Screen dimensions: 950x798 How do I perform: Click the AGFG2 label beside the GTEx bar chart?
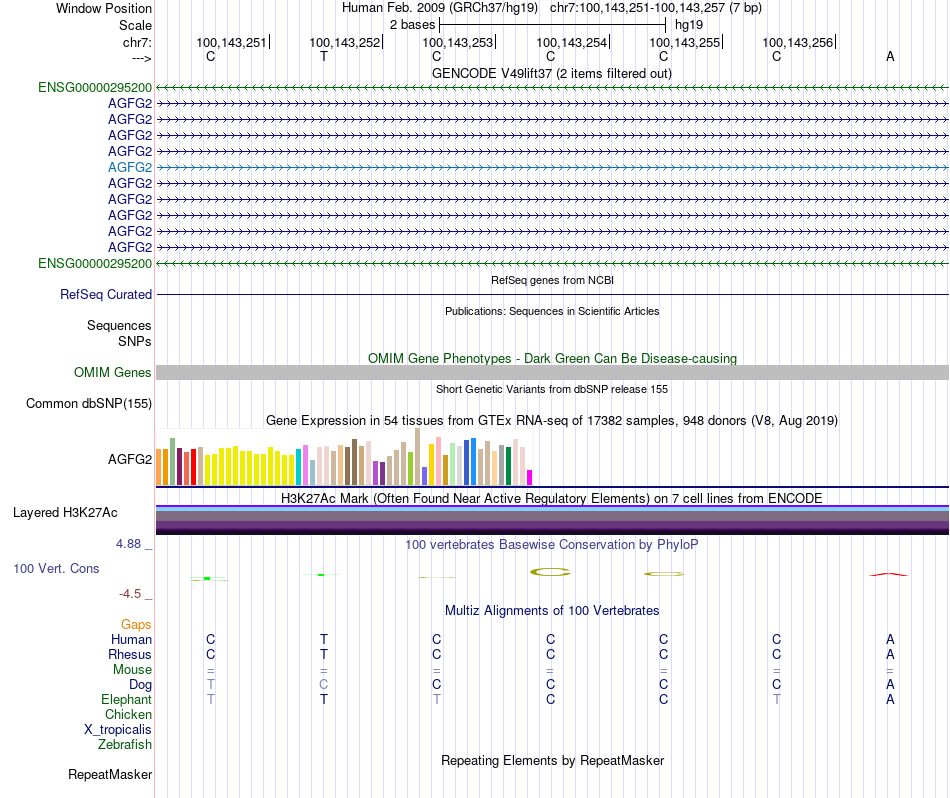pyautogui.click(x=130, y=459)
